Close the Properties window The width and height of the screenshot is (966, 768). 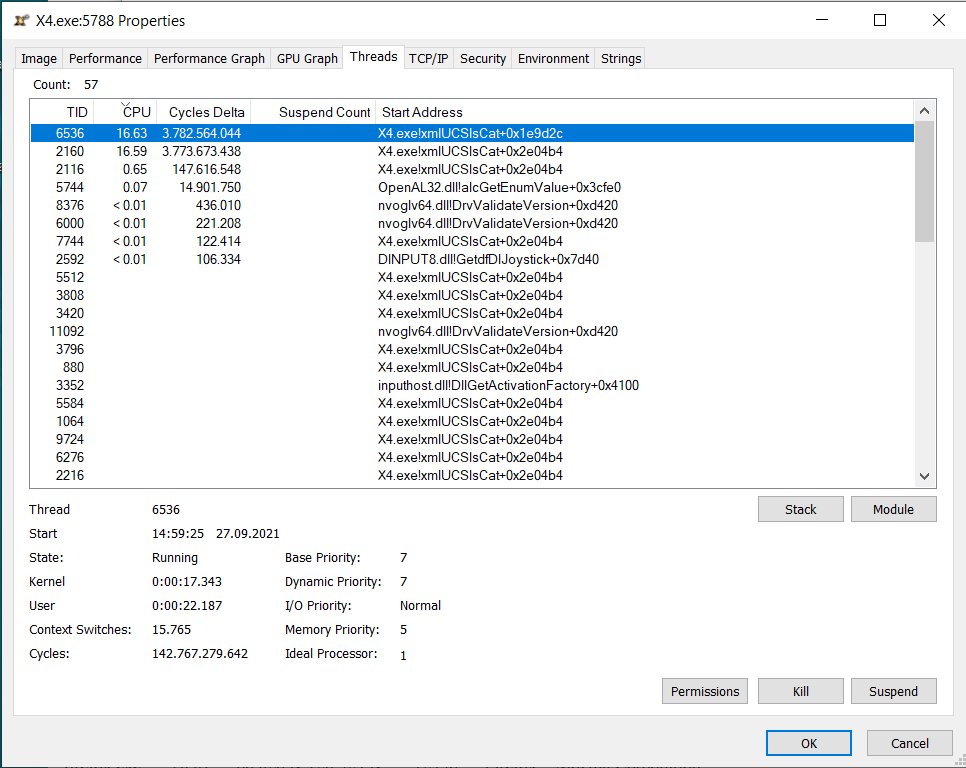939,20
